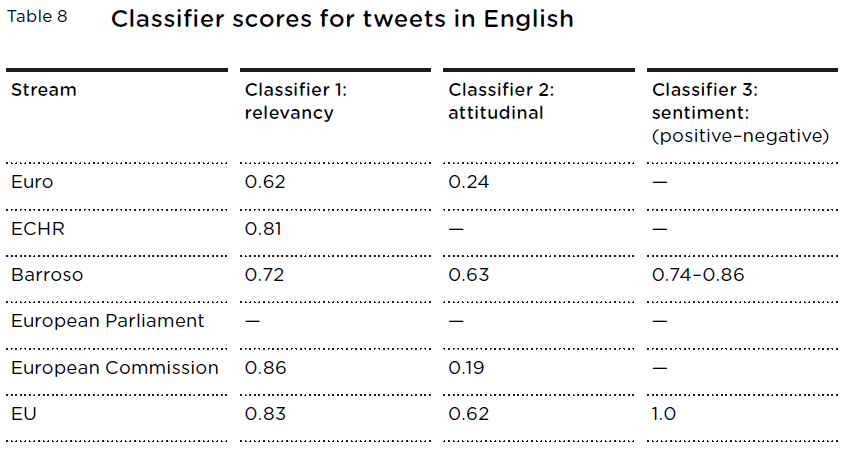Screen dimensions: 852x450
Task: Click the 'Stream' column header
Action: [43, 90]
